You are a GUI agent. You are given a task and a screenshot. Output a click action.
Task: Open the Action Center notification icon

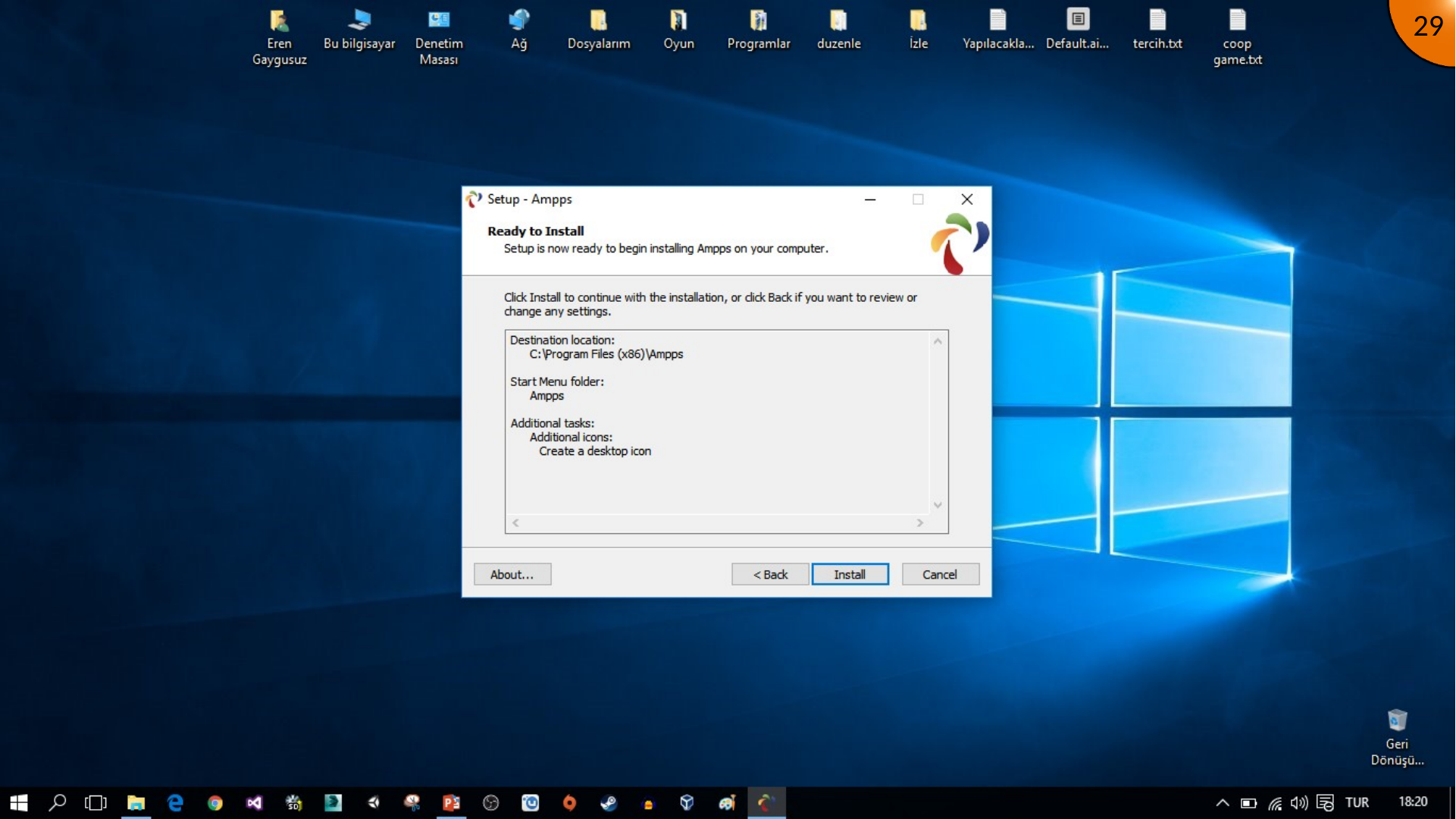point(1325,802)
